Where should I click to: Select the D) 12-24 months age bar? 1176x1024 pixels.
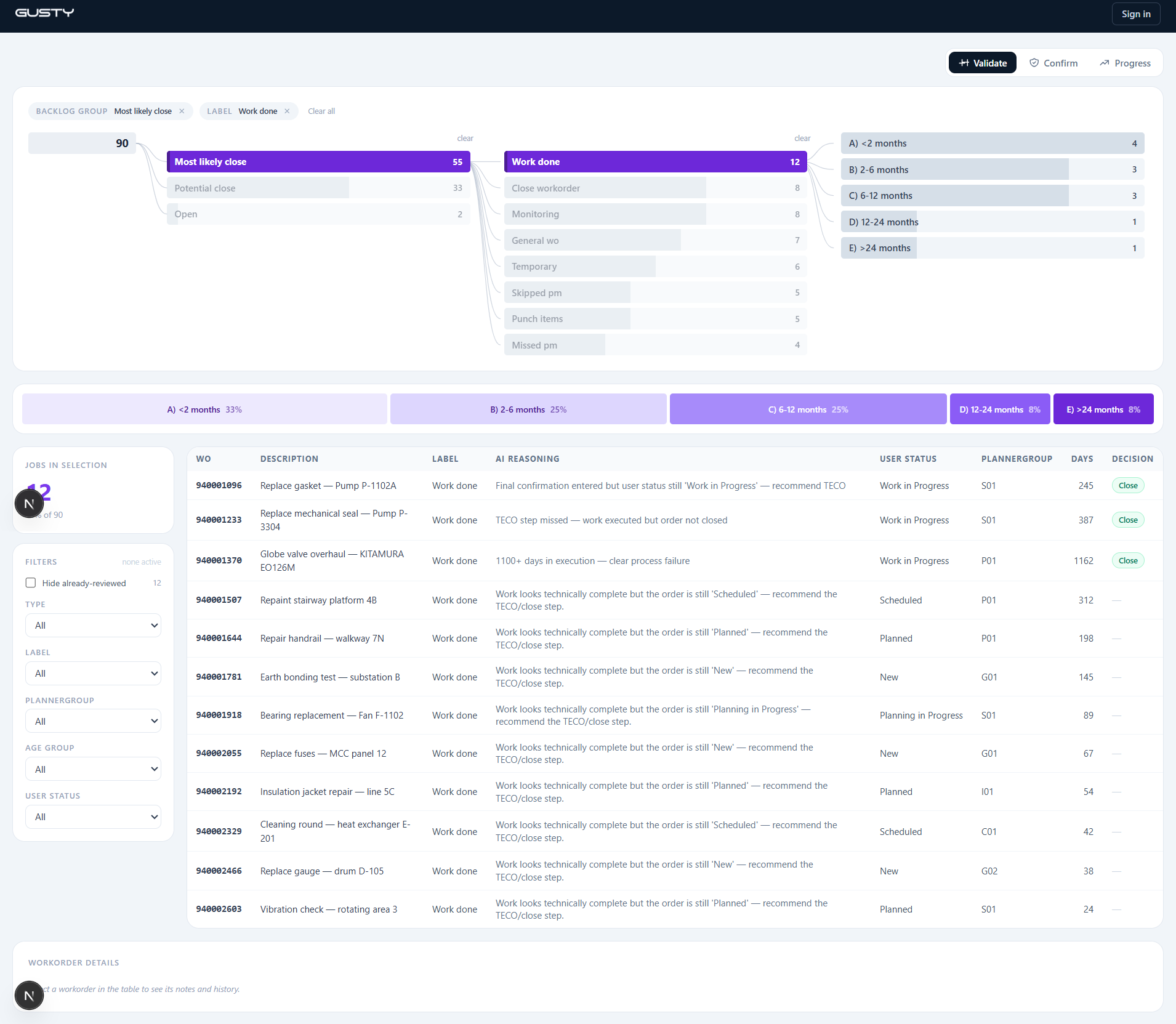point(993,222)
